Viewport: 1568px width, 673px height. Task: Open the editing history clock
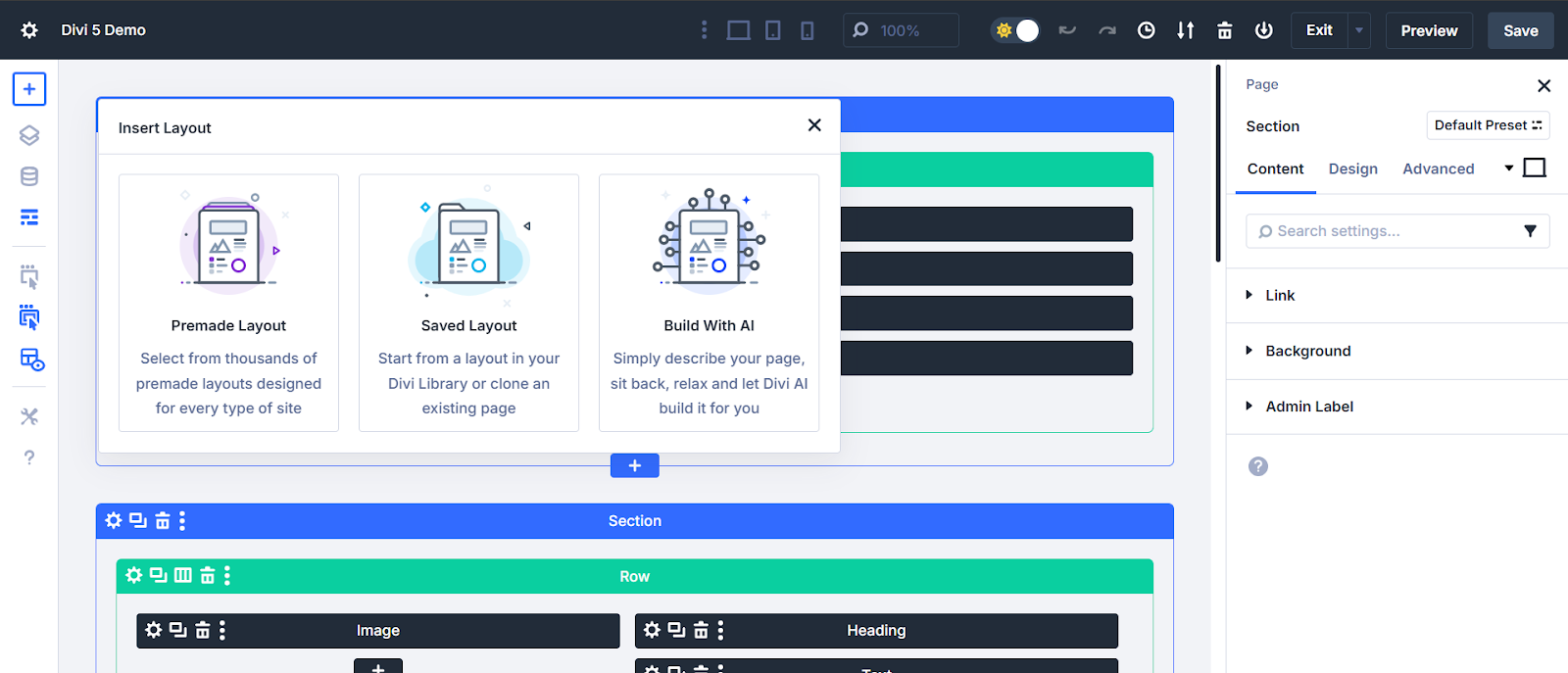[x=1146, y=30]
